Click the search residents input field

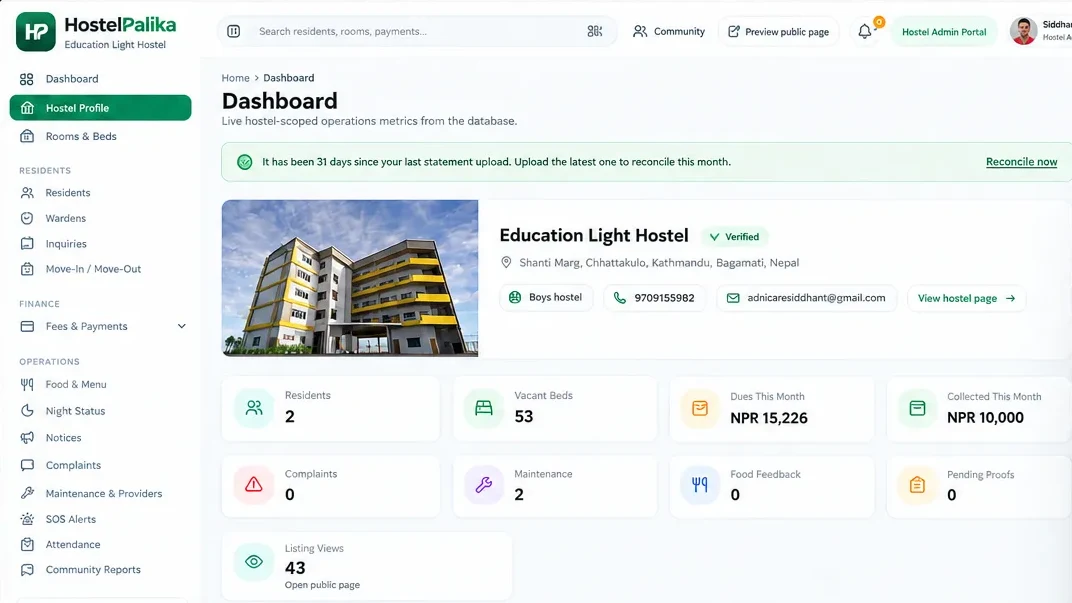[x=417, y=31]
